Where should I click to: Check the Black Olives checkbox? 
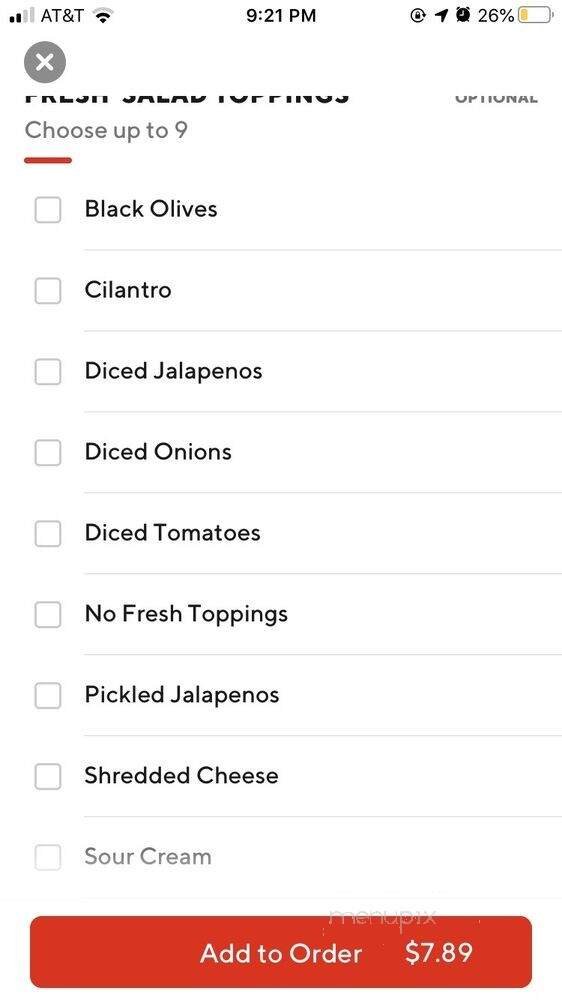point(48,210)
